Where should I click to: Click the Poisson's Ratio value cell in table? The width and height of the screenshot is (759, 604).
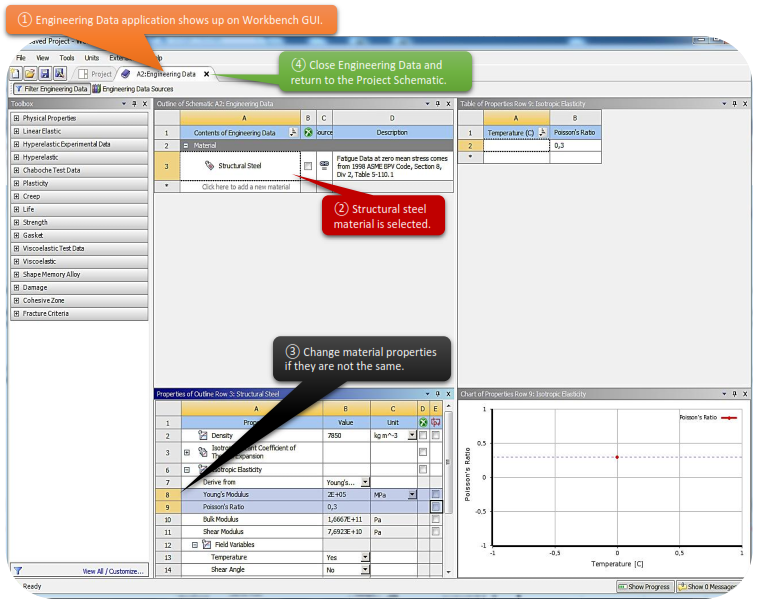tap(575, 145)
